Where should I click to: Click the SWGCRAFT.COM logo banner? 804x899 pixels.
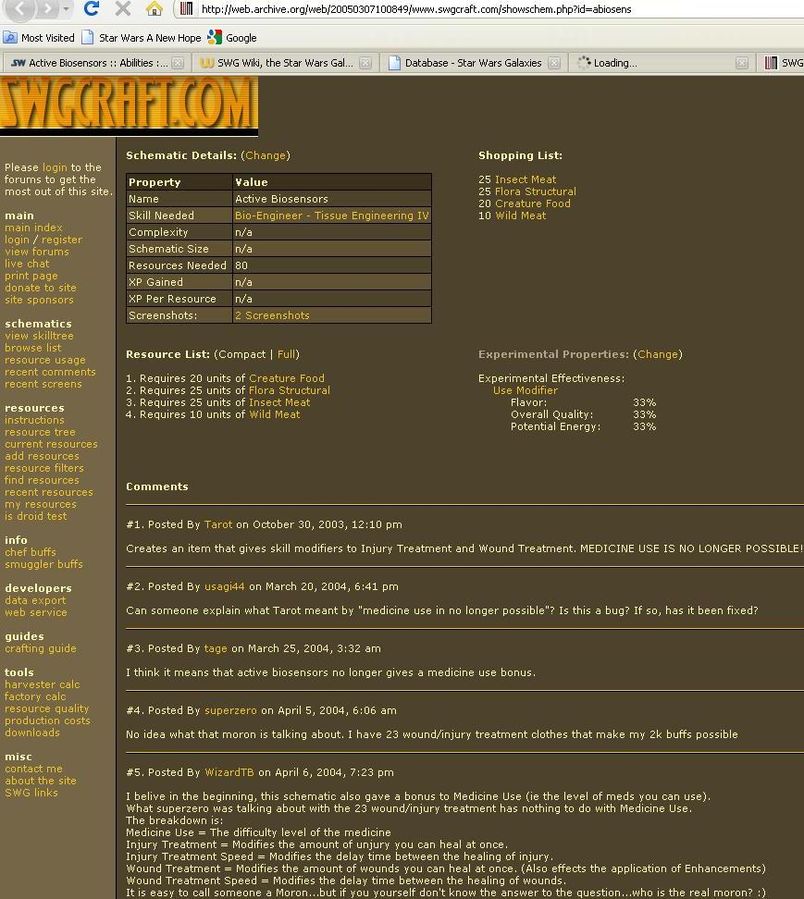click(x=129, y=105)
